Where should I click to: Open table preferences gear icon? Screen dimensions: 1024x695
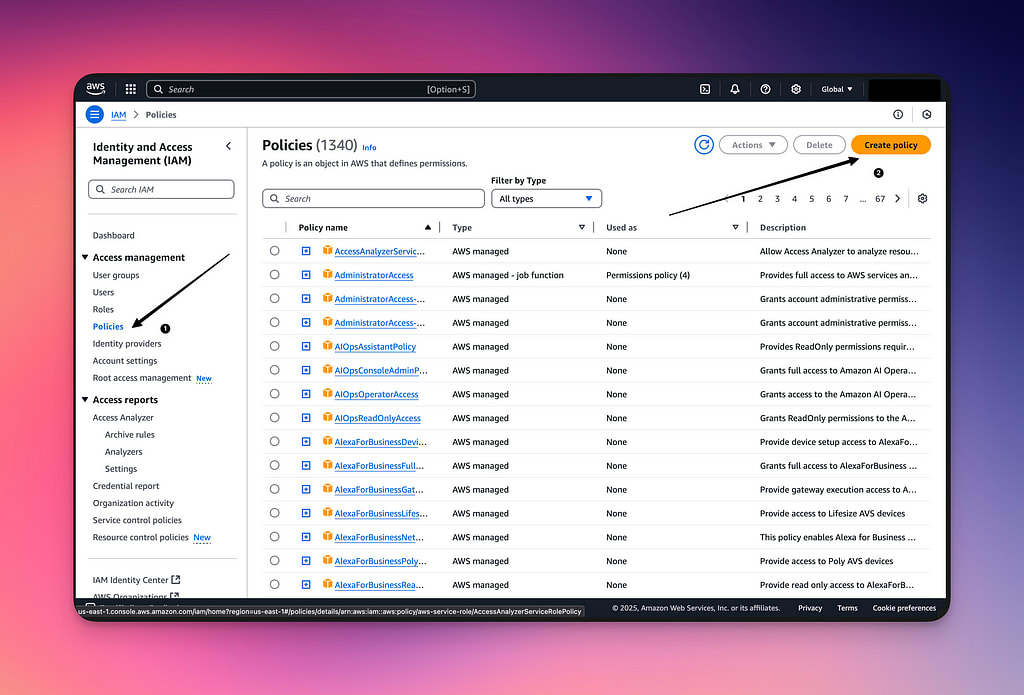tap(922, 199)
